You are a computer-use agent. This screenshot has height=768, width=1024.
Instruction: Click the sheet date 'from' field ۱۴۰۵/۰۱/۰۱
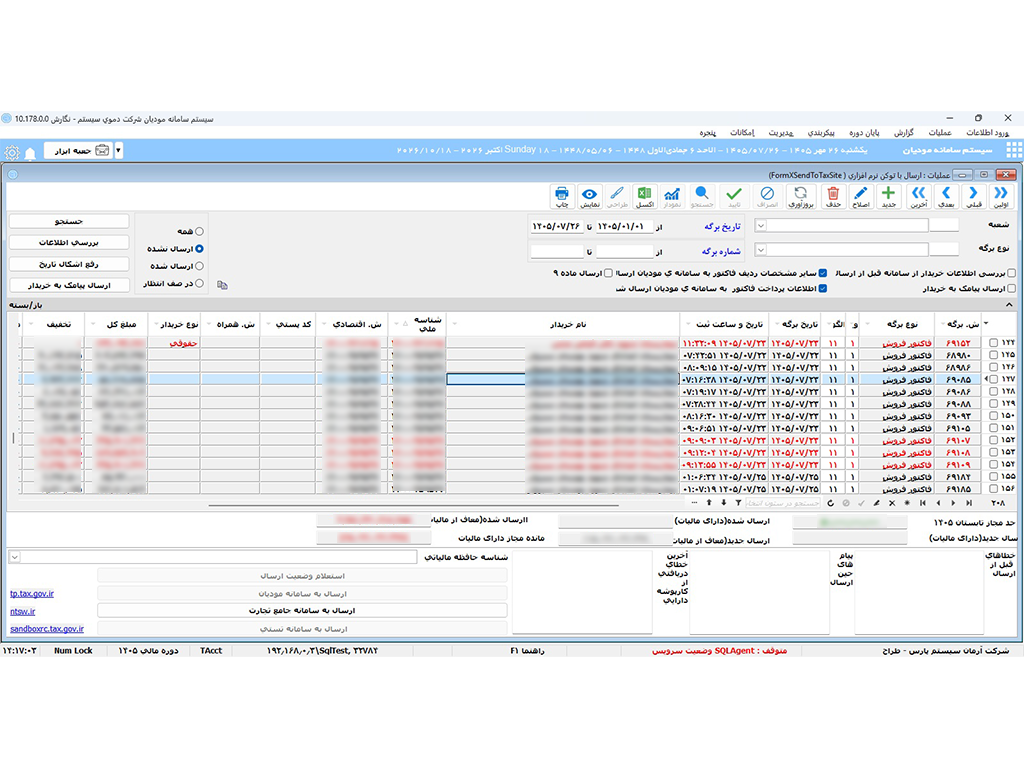coord(623,226)
